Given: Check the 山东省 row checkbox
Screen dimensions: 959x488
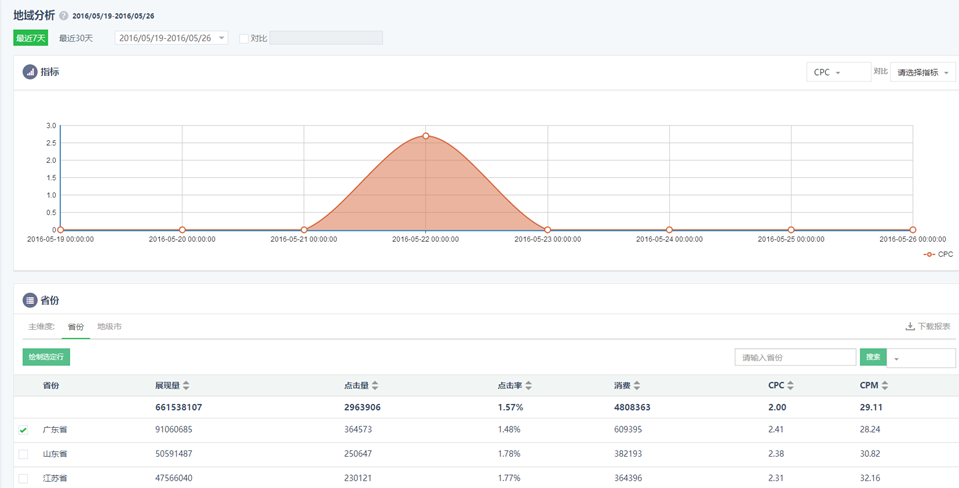Looking at the screenshot, I should (x=23, y=454).
